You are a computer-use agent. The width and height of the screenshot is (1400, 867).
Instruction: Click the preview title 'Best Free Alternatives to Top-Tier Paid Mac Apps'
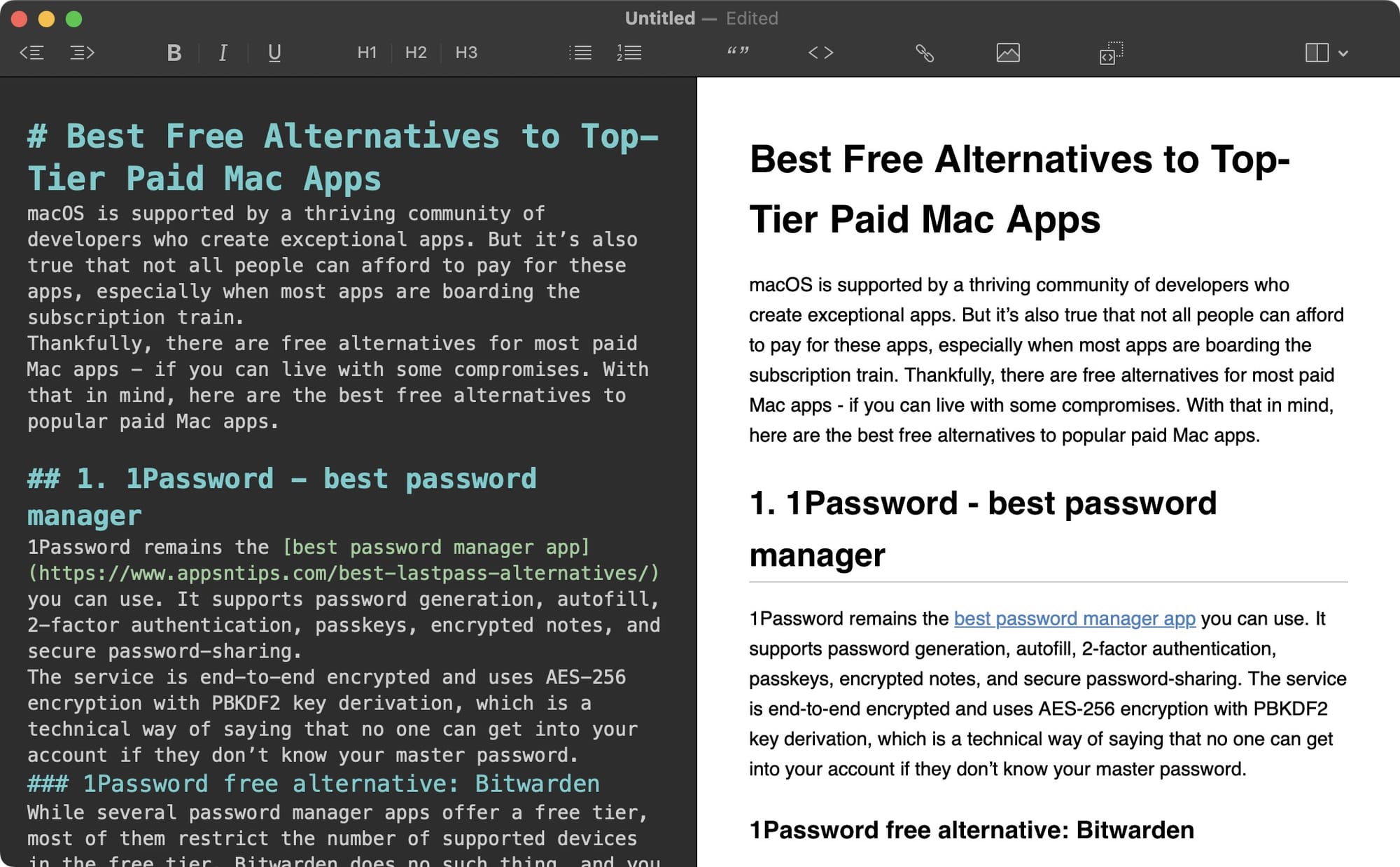click(x=1019, y=189)
